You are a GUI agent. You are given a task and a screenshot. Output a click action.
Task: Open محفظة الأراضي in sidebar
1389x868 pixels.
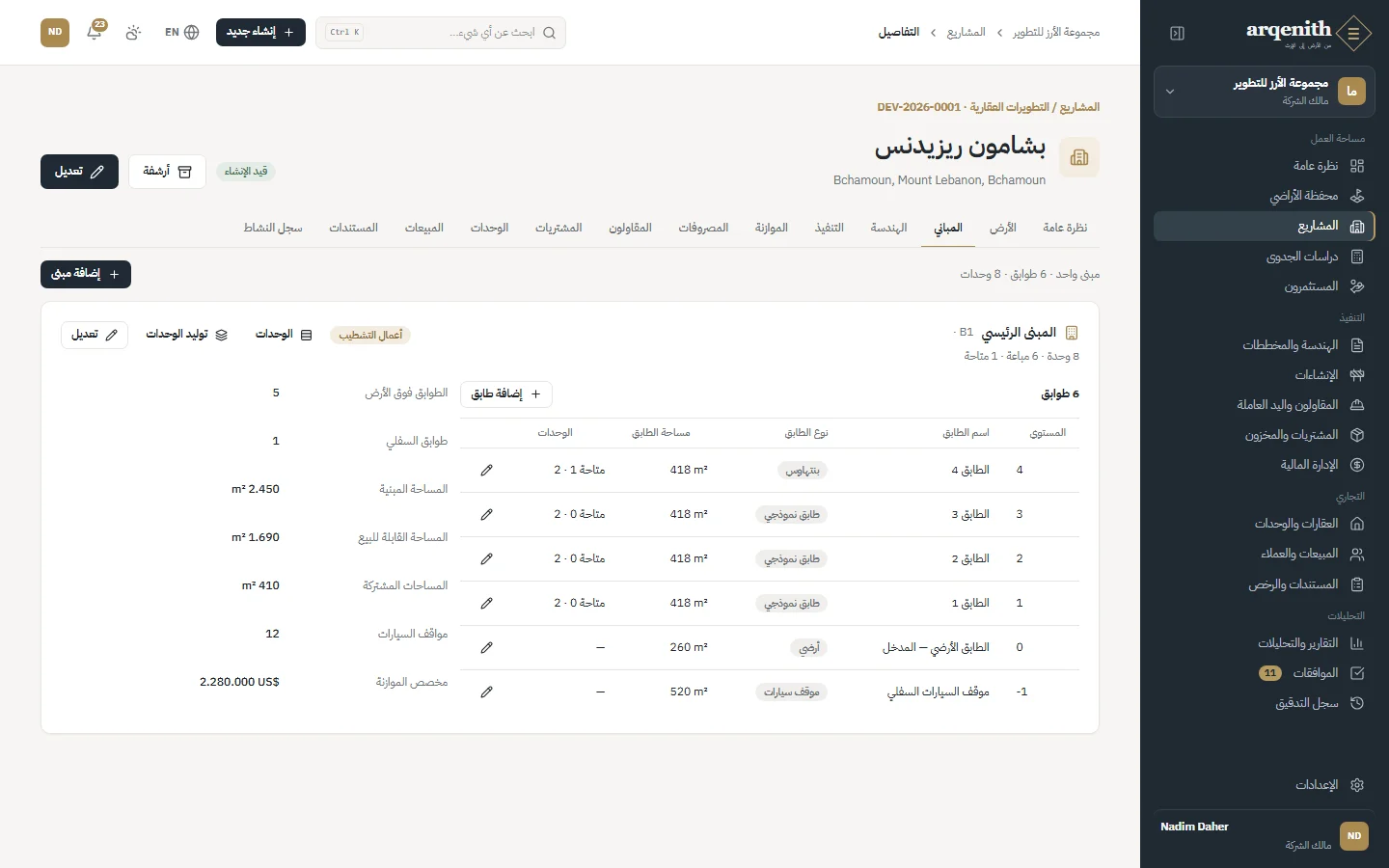1265,196
